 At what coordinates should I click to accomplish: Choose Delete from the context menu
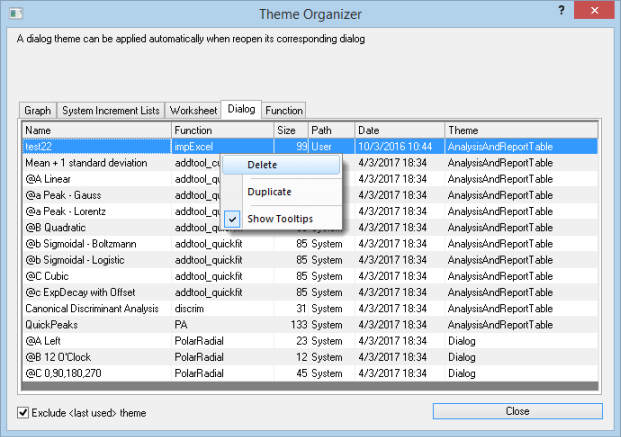coord(262,165)
